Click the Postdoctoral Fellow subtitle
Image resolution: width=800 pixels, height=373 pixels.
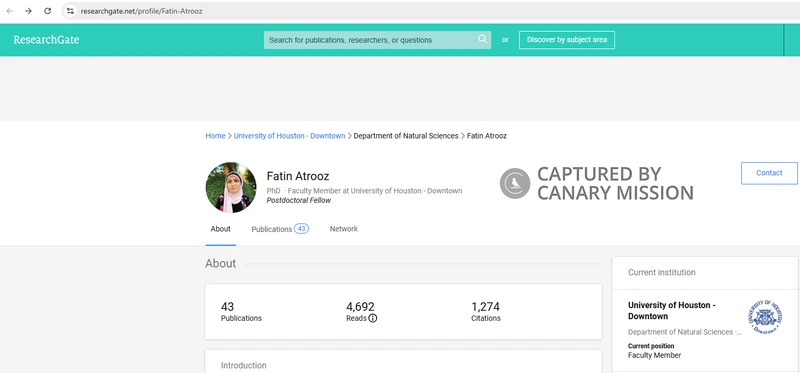(298, 201)
